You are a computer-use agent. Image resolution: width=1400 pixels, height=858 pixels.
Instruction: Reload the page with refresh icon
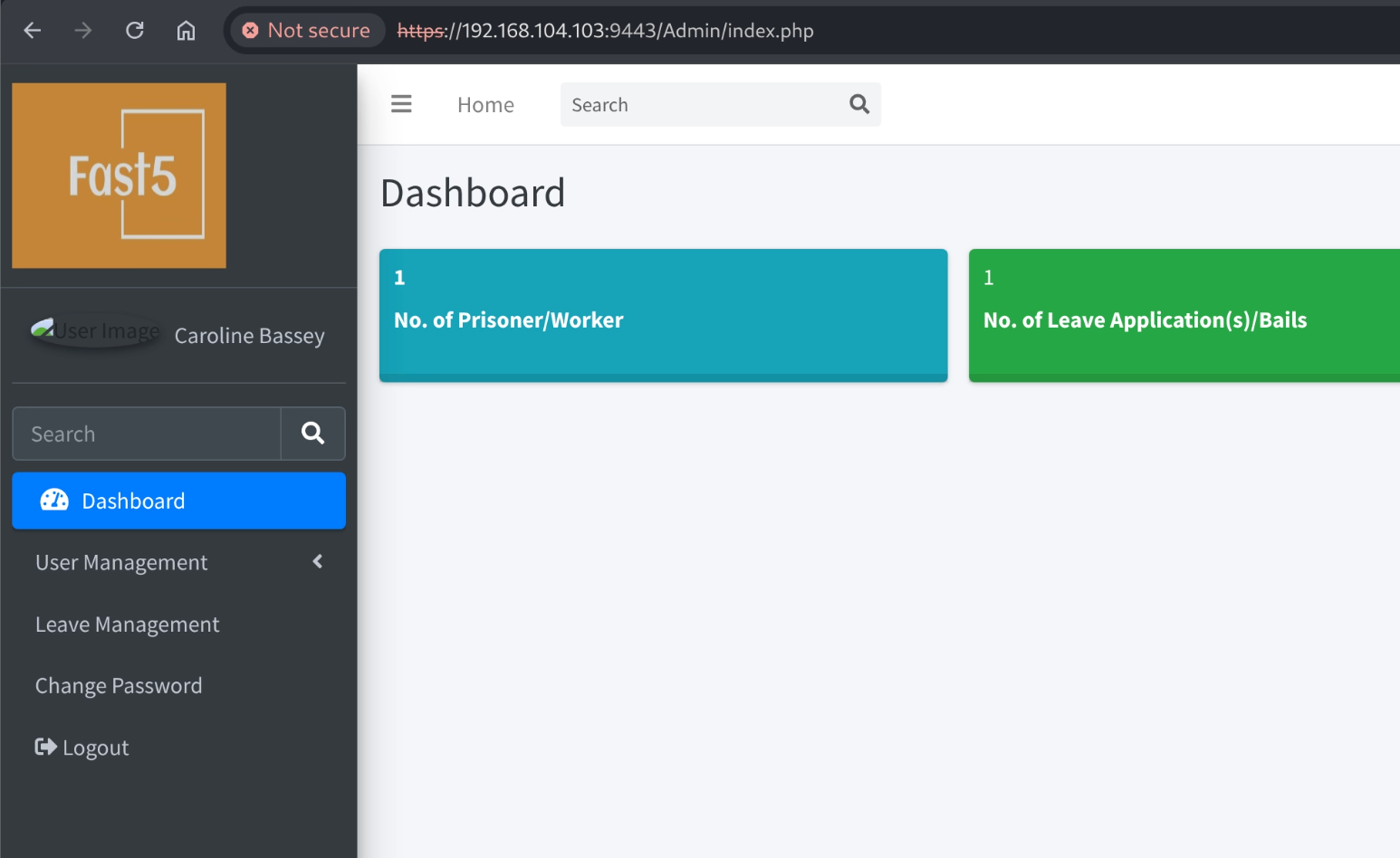(135, 31)
